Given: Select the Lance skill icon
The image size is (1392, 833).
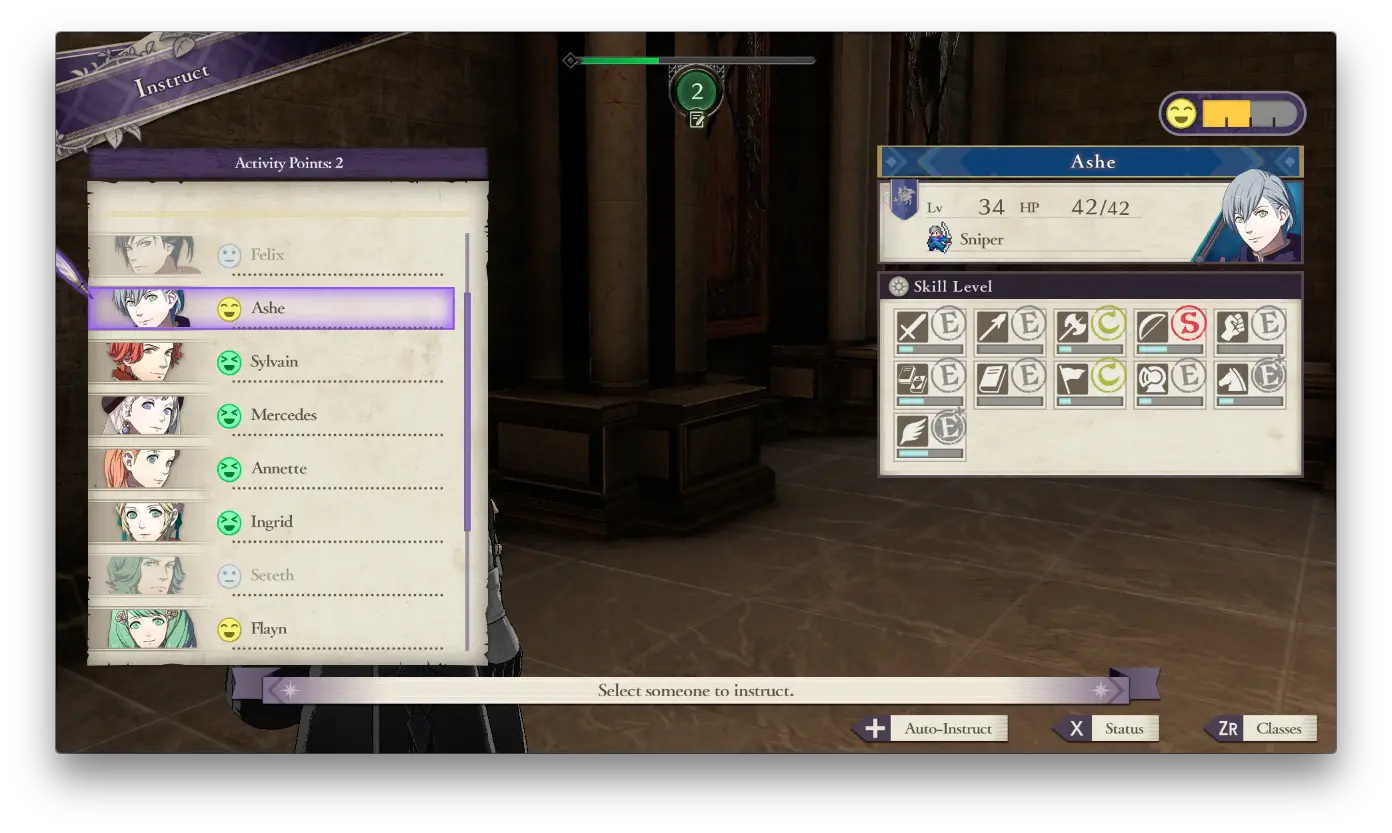Looking at the screenshot, I should click(993, 327).
